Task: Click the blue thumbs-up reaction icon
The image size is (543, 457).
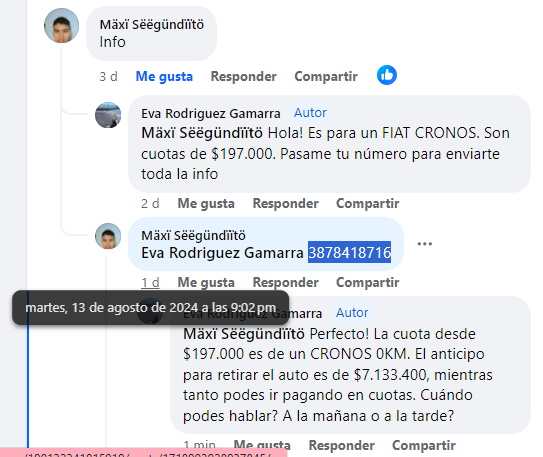Action: tap(387, 75)
